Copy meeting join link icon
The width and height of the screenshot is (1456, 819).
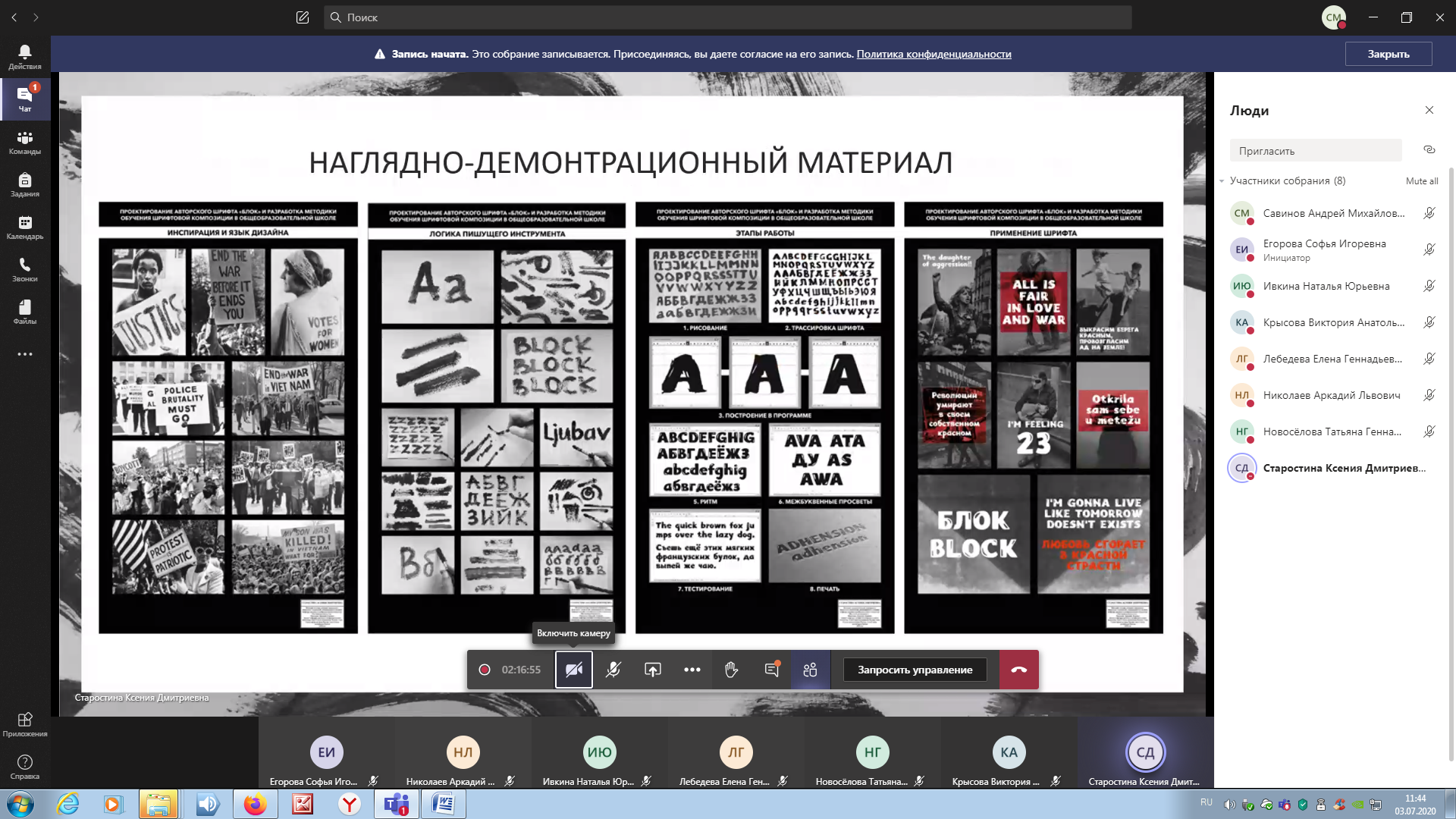tap(1429, 149)
